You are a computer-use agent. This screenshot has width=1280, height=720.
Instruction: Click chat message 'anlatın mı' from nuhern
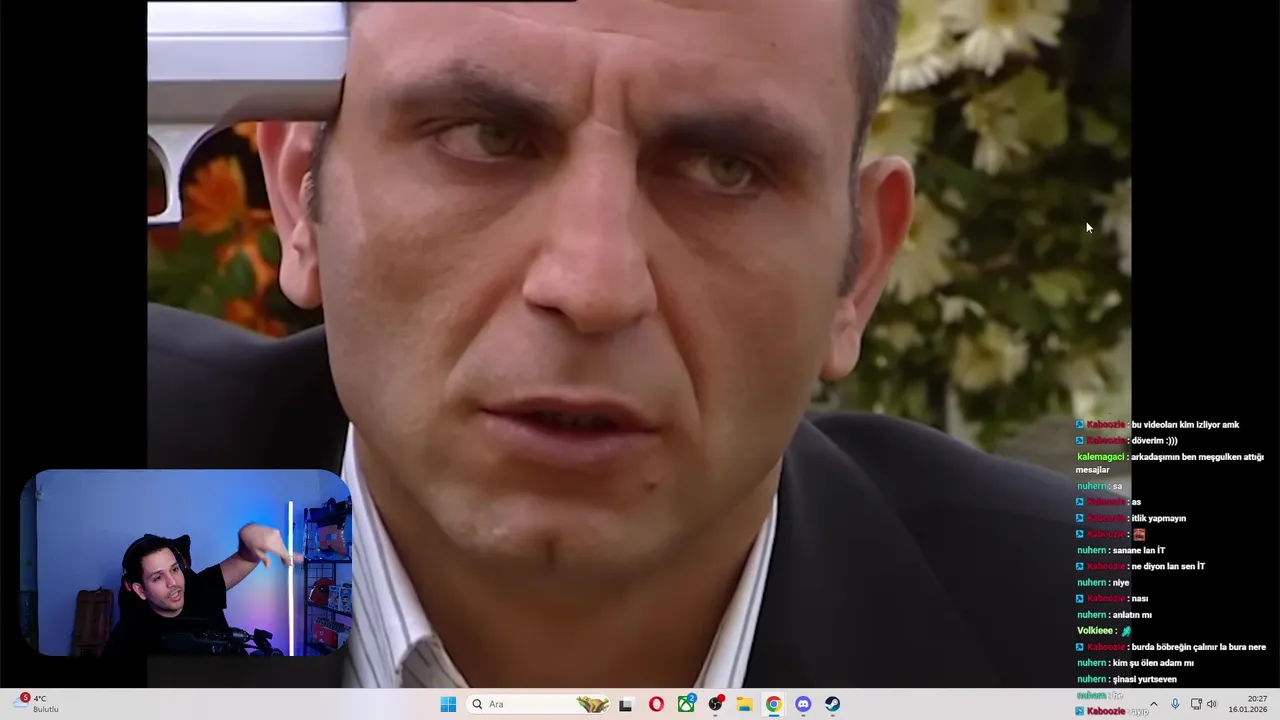1132,614
